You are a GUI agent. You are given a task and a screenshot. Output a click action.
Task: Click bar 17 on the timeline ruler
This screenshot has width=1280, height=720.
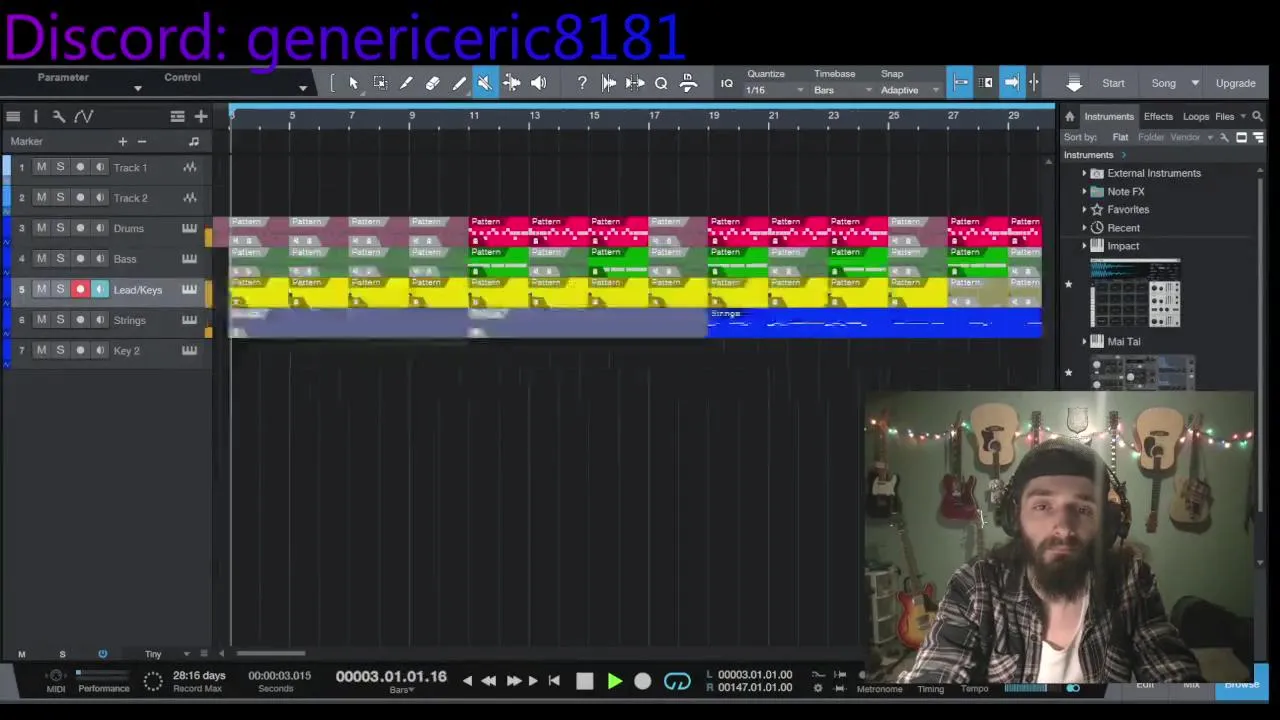point(654,116)
